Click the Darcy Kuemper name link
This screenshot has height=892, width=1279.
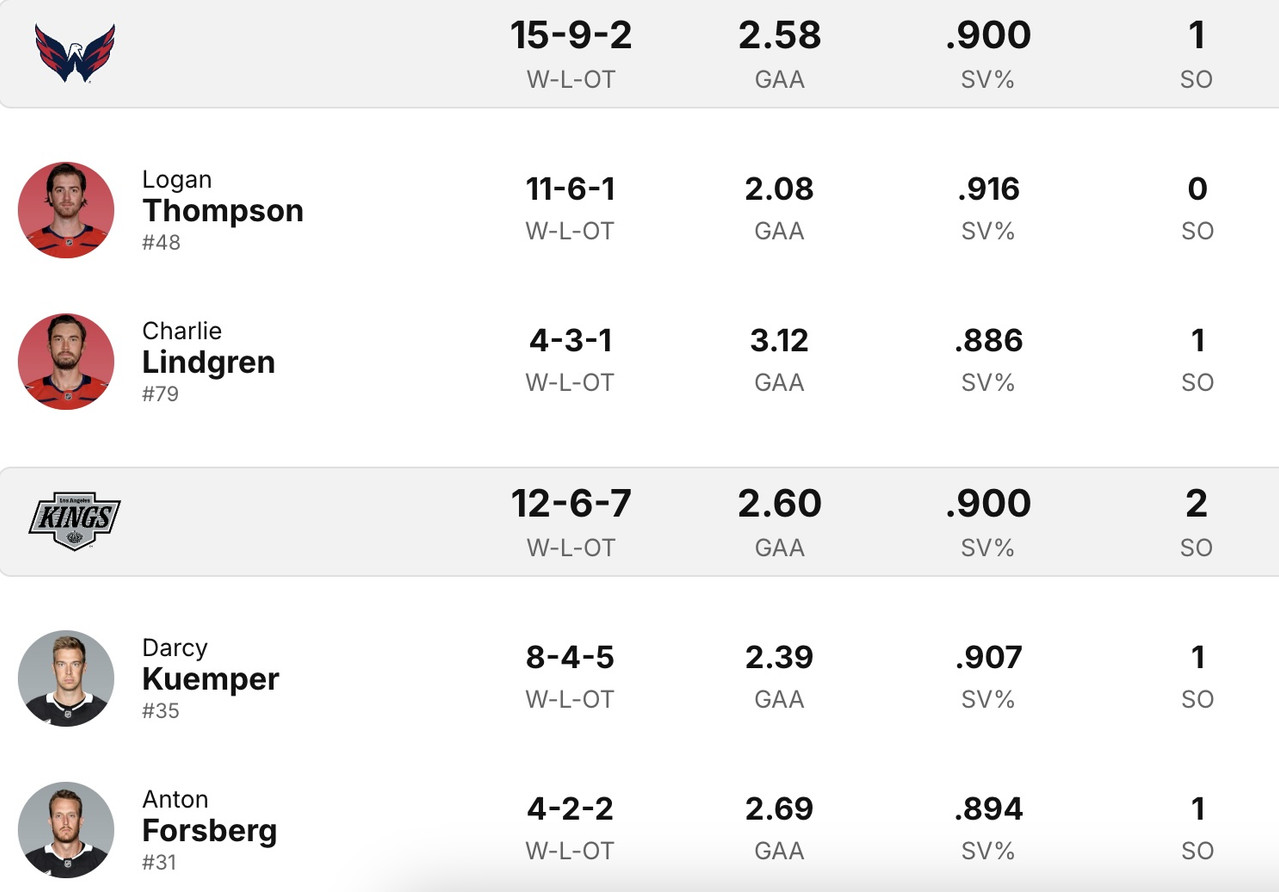(210, 678)
